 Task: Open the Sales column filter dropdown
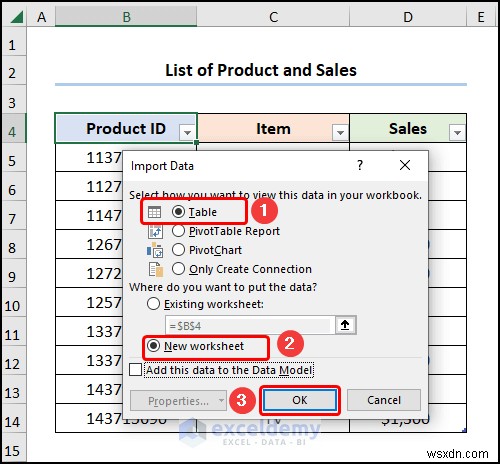pos(457,133)
